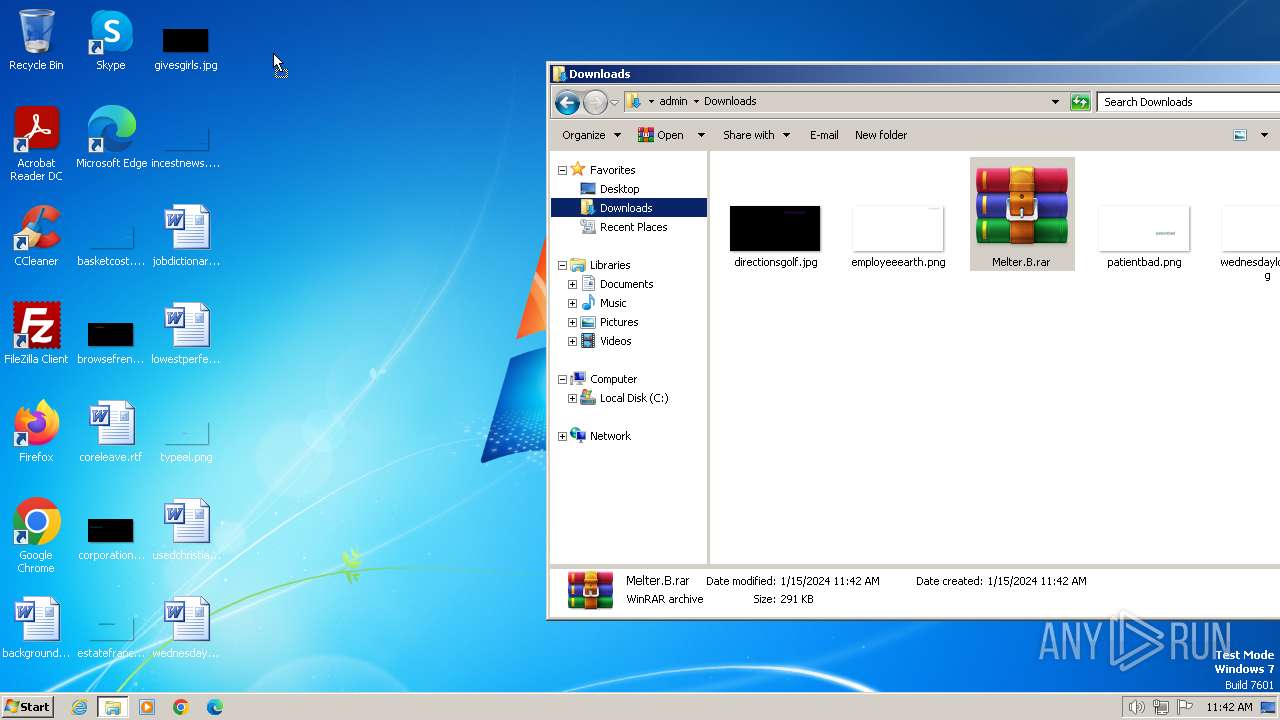Open CCleaner desktop shortcut
The image size is (1280, 720).
(36, 236)
